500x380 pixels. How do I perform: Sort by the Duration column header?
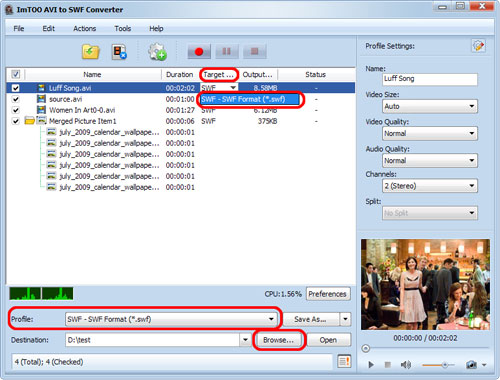click(x=180, y=74)
